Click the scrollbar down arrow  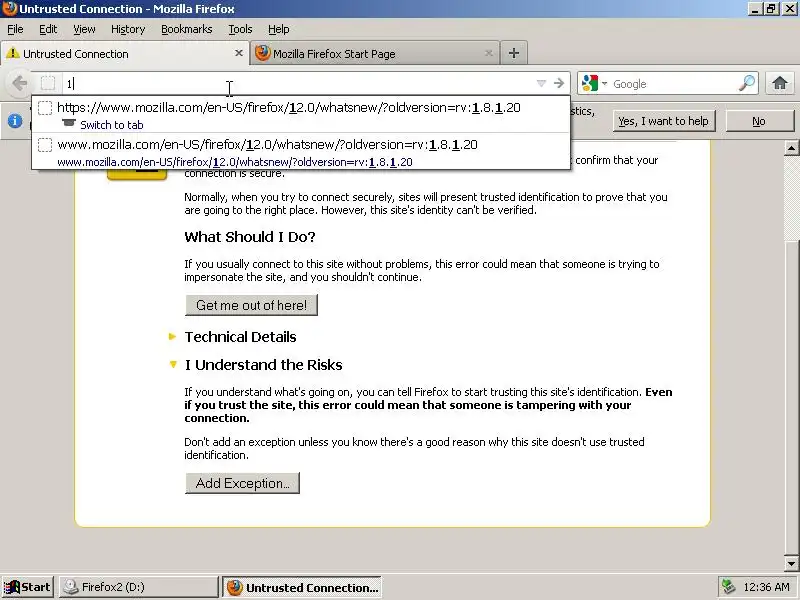point(791,564)
